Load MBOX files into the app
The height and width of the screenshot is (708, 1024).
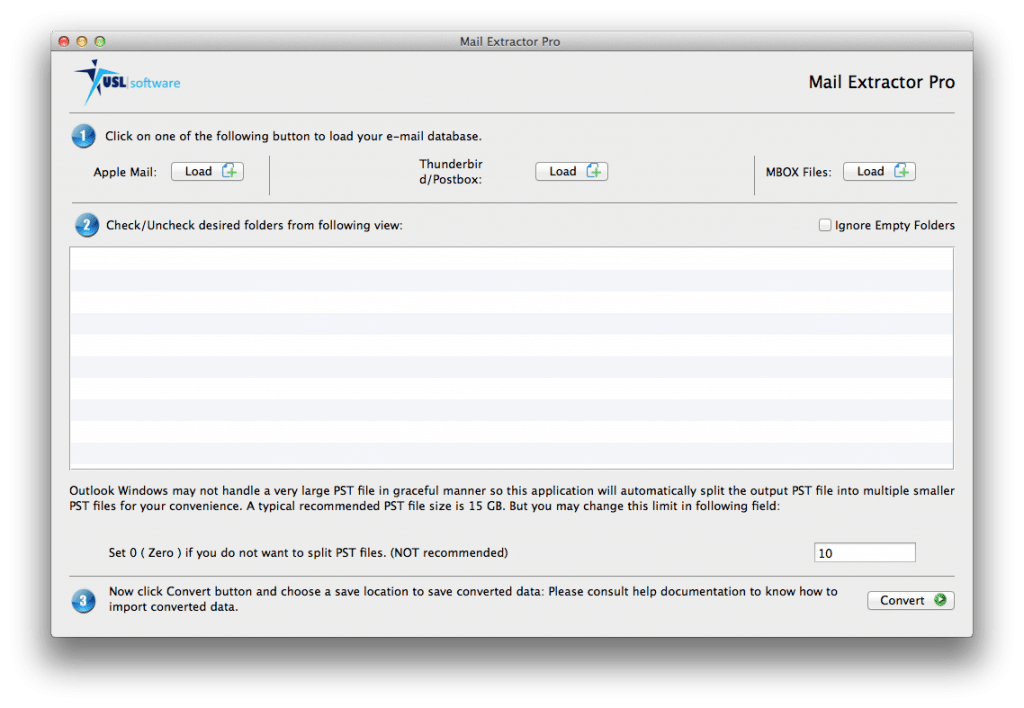(x=879, y=170)
